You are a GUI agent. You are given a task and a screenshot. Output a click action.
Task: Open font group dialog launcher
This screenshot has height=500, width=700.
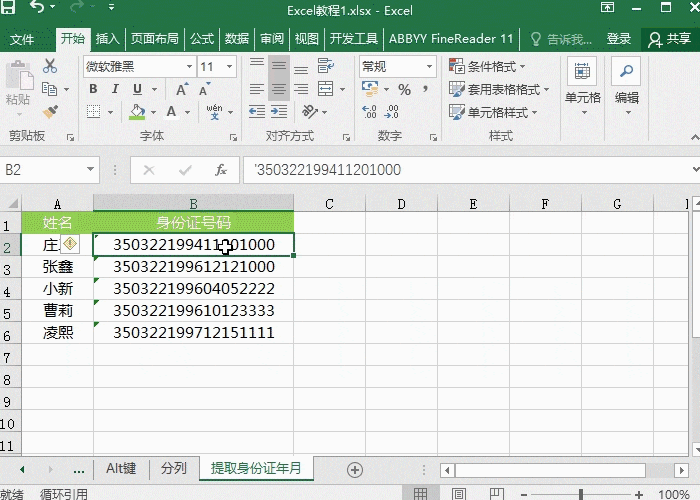pyautogui.click(x=233, y=138)
